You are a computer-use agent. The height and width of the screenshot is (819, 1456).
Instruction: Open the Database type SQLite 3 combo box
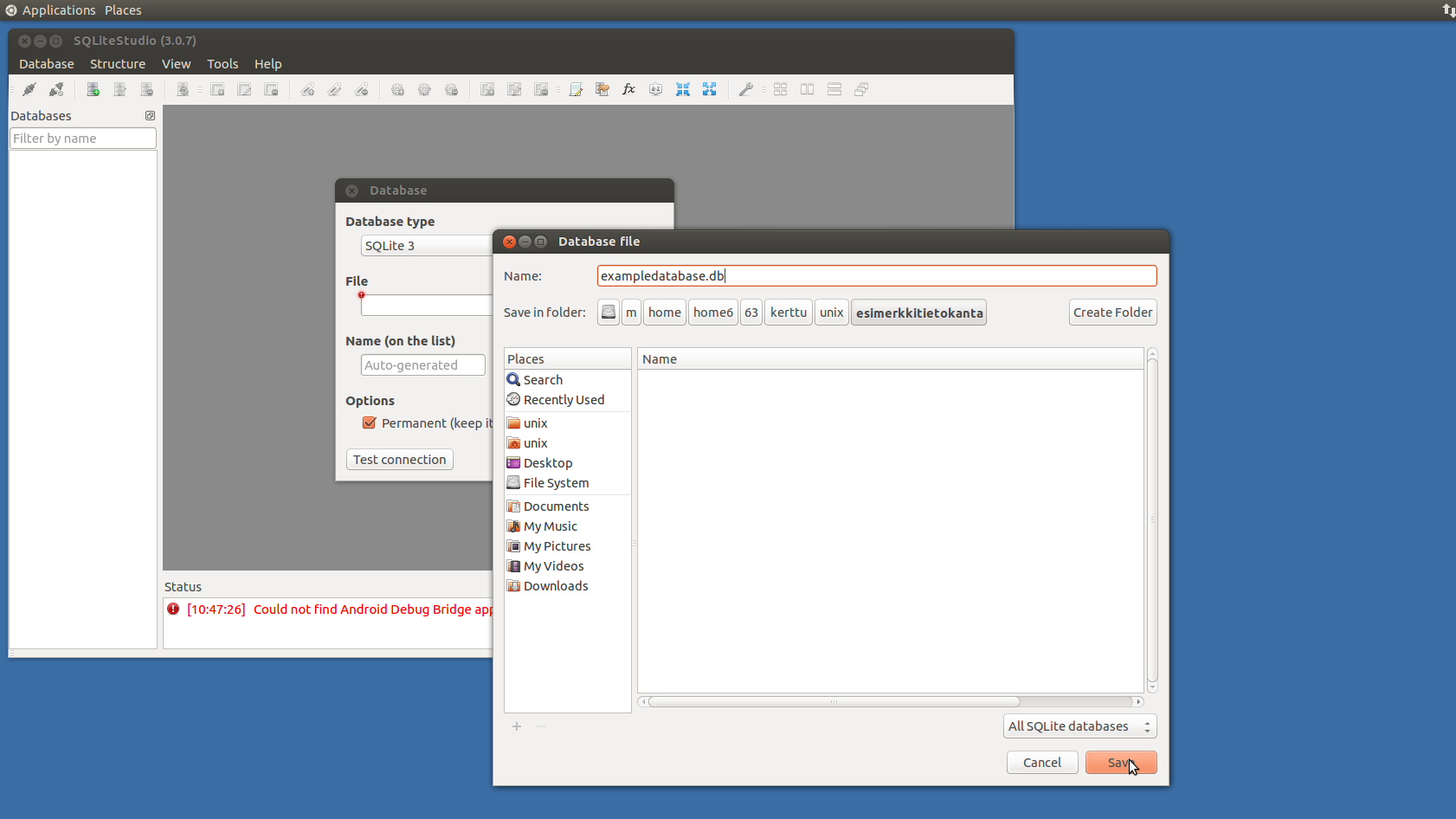pos(426,246)
